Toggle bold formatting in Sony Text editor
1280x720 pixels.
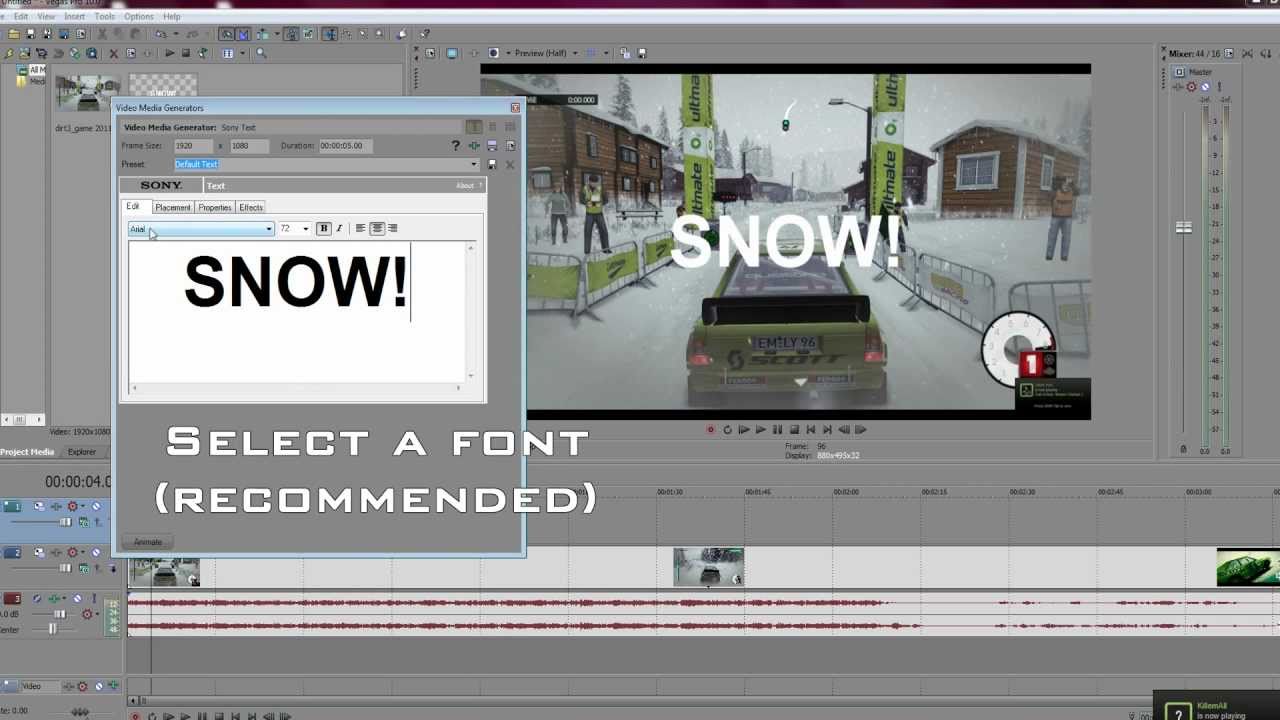(323, 228)
